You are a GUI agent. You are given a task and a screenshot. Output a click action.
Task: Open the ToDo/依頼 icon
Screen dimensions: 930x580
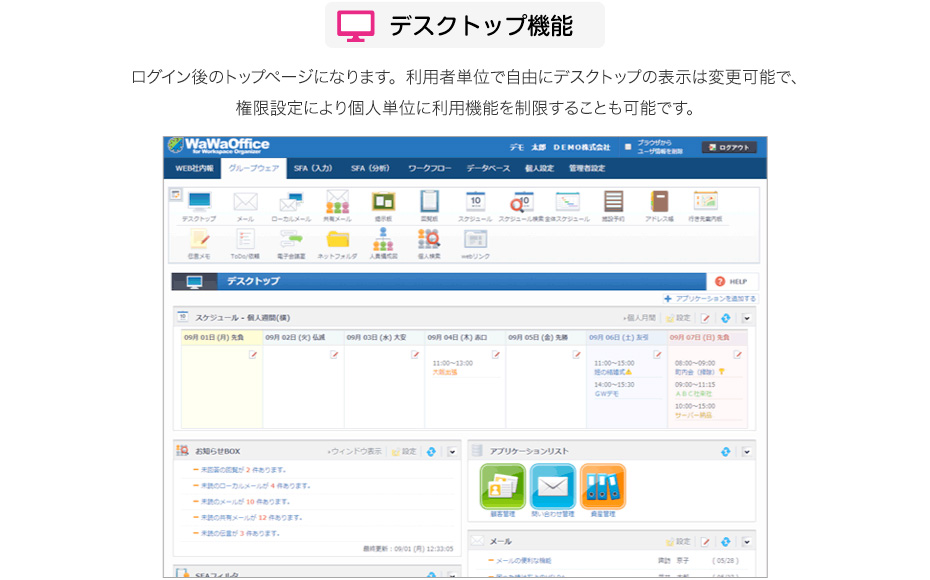pos(245,240)
